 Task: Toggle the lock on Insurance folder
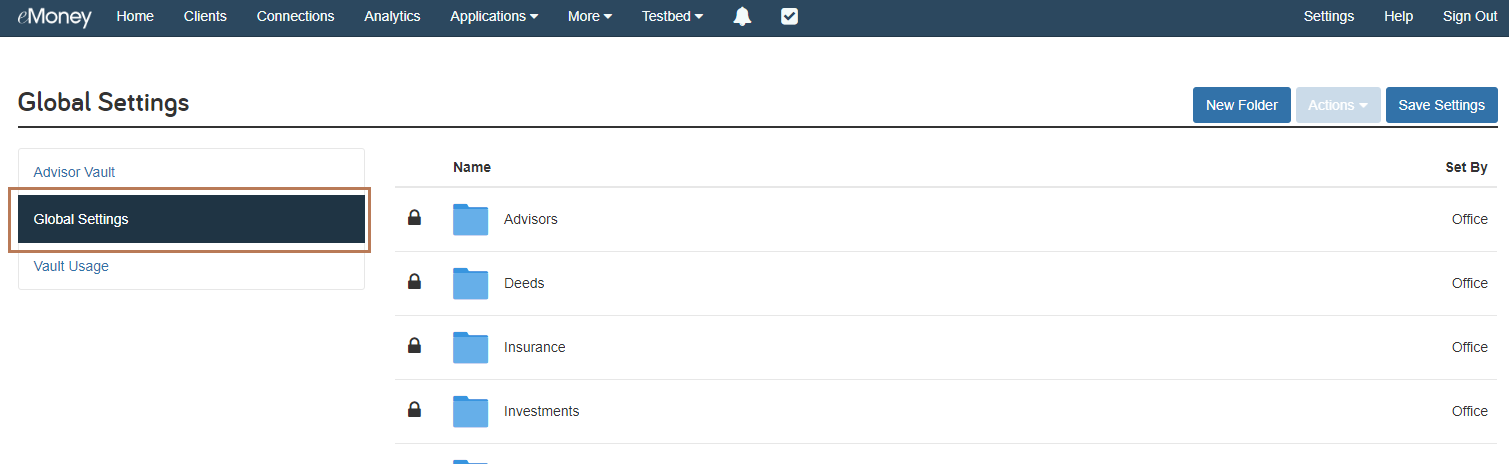click(414, 346)
